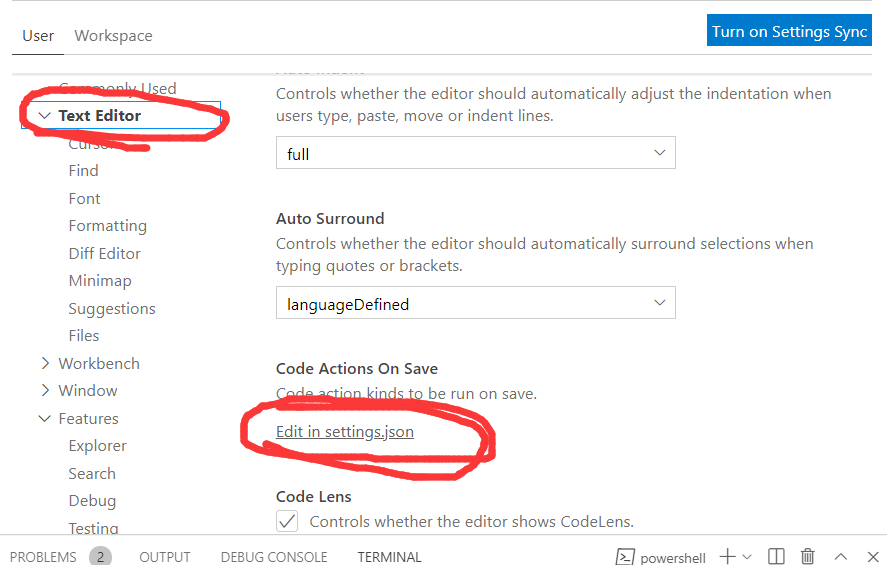Click Turn on Settings Sync button
Screen dimensions: 887x565
tap(789, 31)
